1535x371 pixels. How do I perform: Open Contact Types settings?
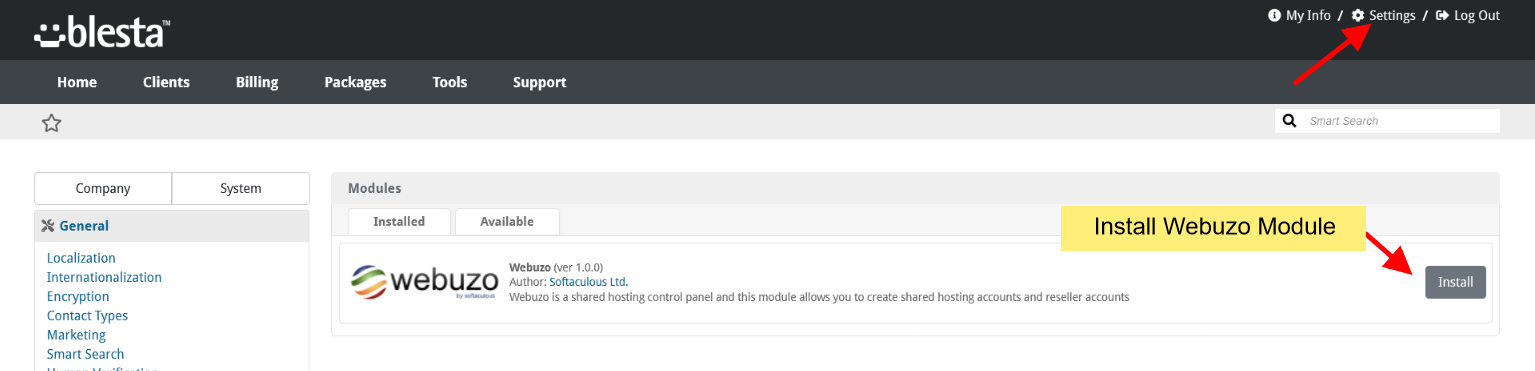click(87, 315)
